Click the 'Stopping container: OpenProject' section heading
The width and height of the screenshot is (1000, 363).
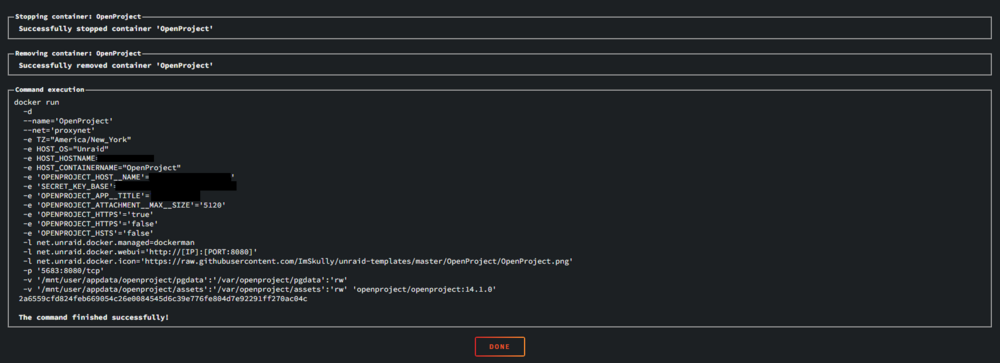pos(78,17)
